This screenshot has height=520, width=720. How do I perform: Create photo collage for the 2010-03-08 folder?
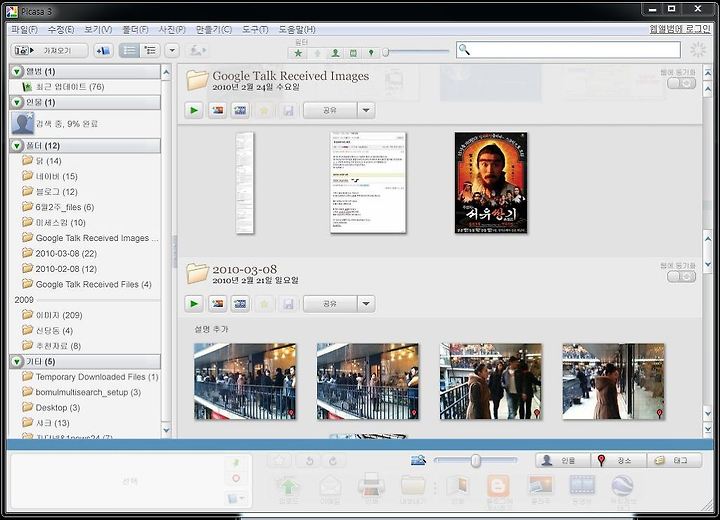(217, 304)
